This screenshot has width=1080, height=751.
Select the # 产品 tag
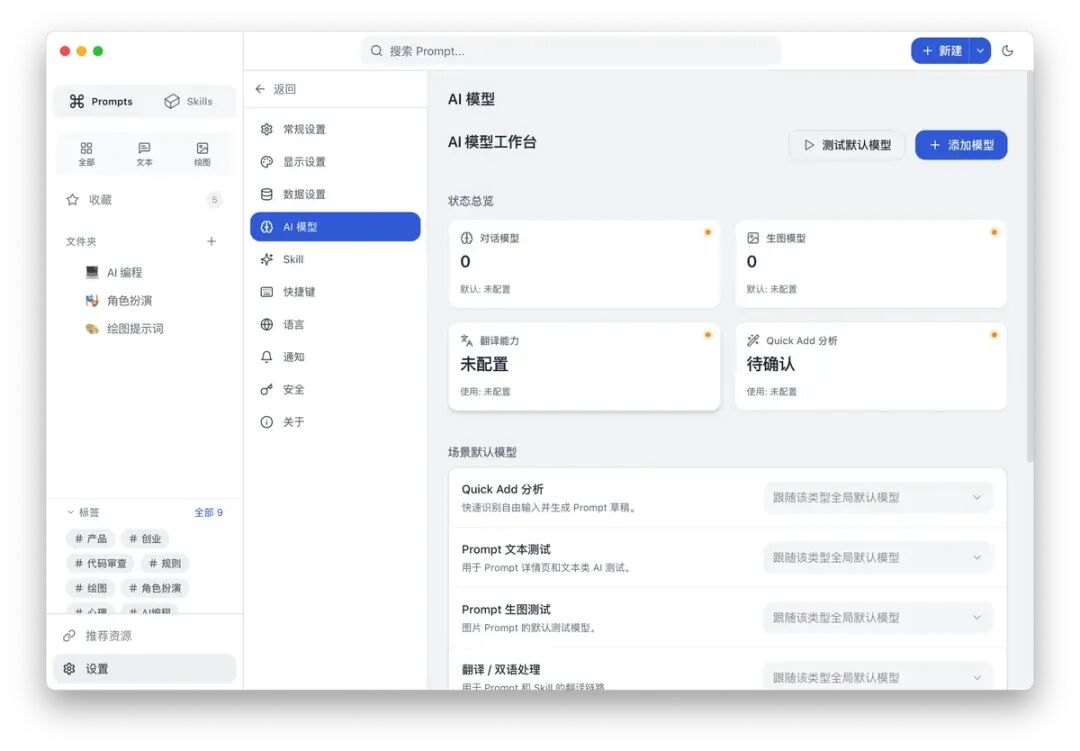pos(91,539)
